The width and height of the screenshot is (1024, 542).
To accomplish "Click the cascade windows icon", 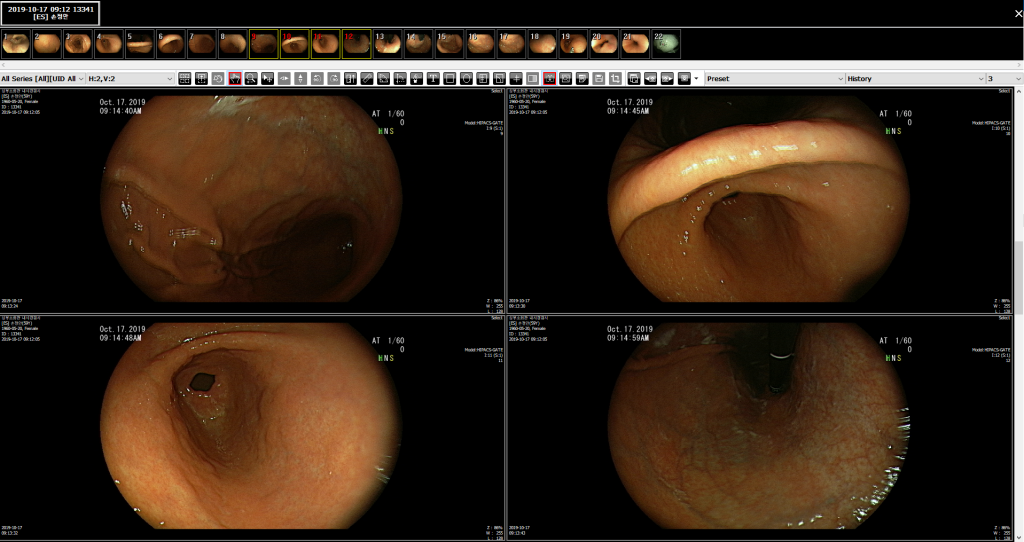I will (x=633, y=78).
